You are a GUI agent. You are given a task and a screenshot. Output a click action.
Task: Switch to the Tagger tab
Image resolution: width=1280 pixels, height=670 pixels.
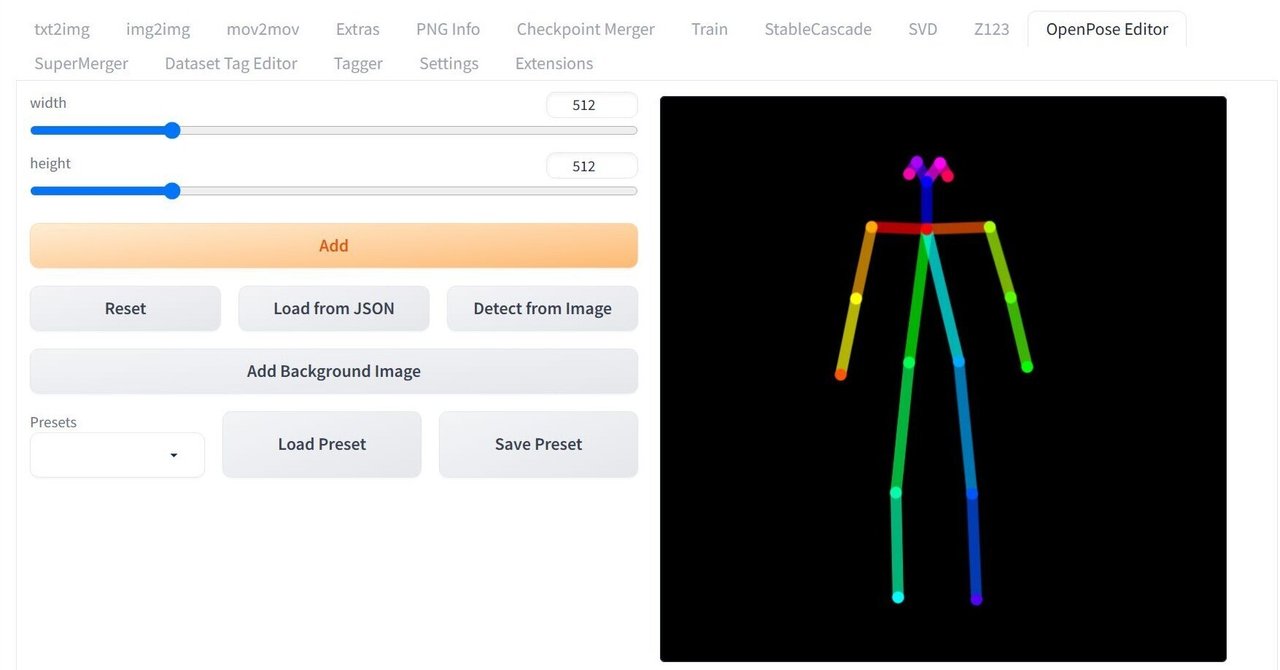click(357, 63)
